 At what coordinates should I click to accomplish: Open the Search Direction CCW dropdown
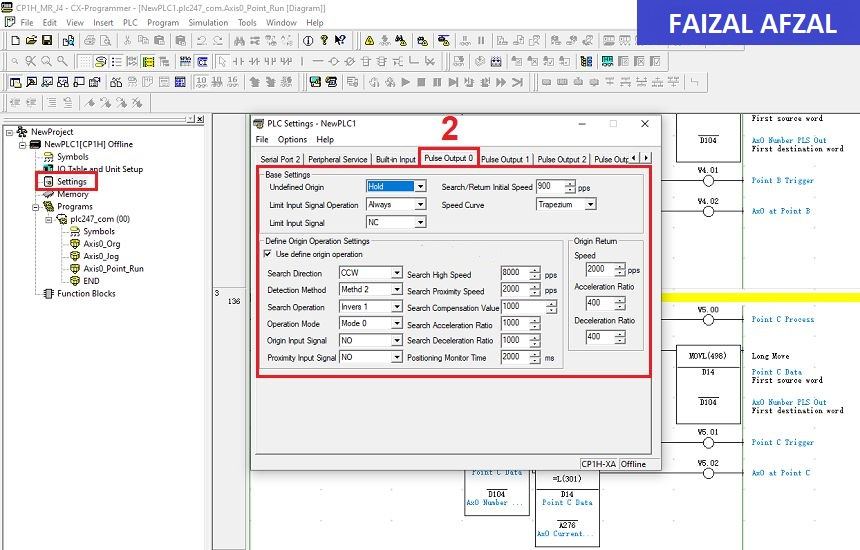point(397,273)
